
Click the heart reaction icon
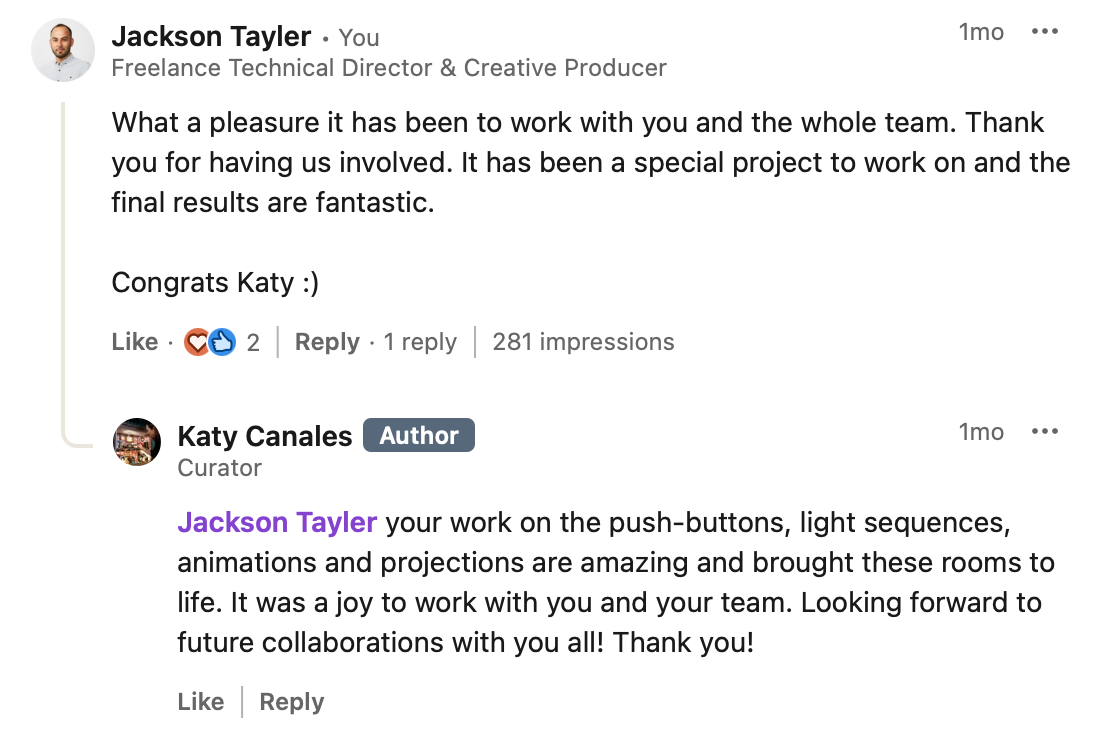[x=198, y=342]
